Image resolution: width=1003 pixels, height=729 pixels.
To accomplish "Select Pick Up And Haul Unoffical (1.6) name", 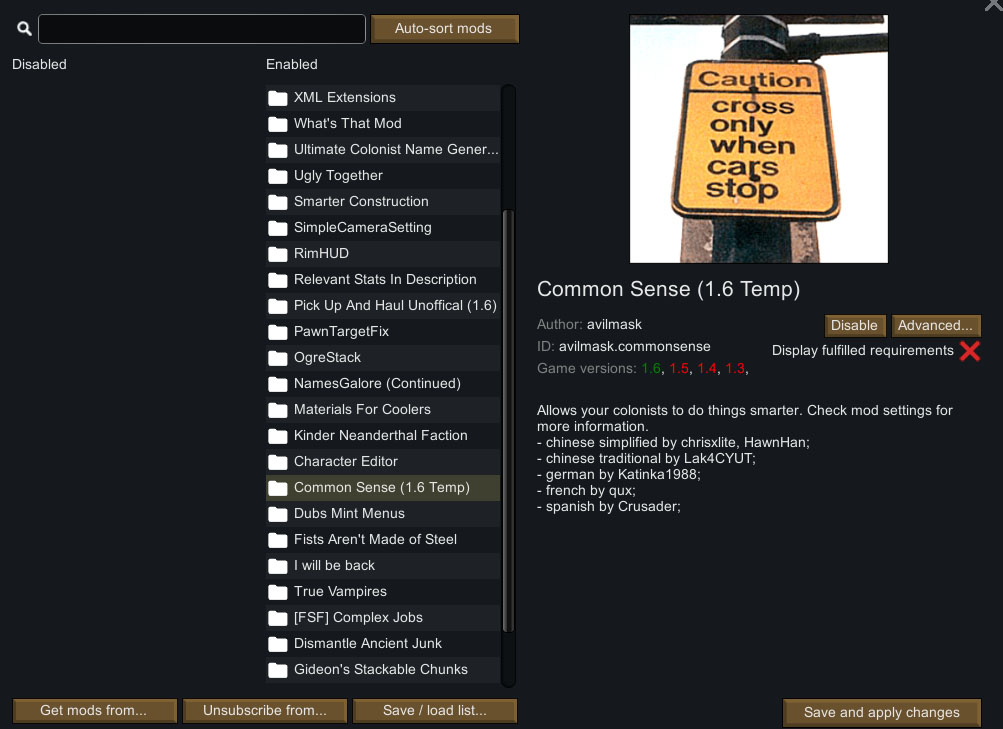I will tap(395, 306).
